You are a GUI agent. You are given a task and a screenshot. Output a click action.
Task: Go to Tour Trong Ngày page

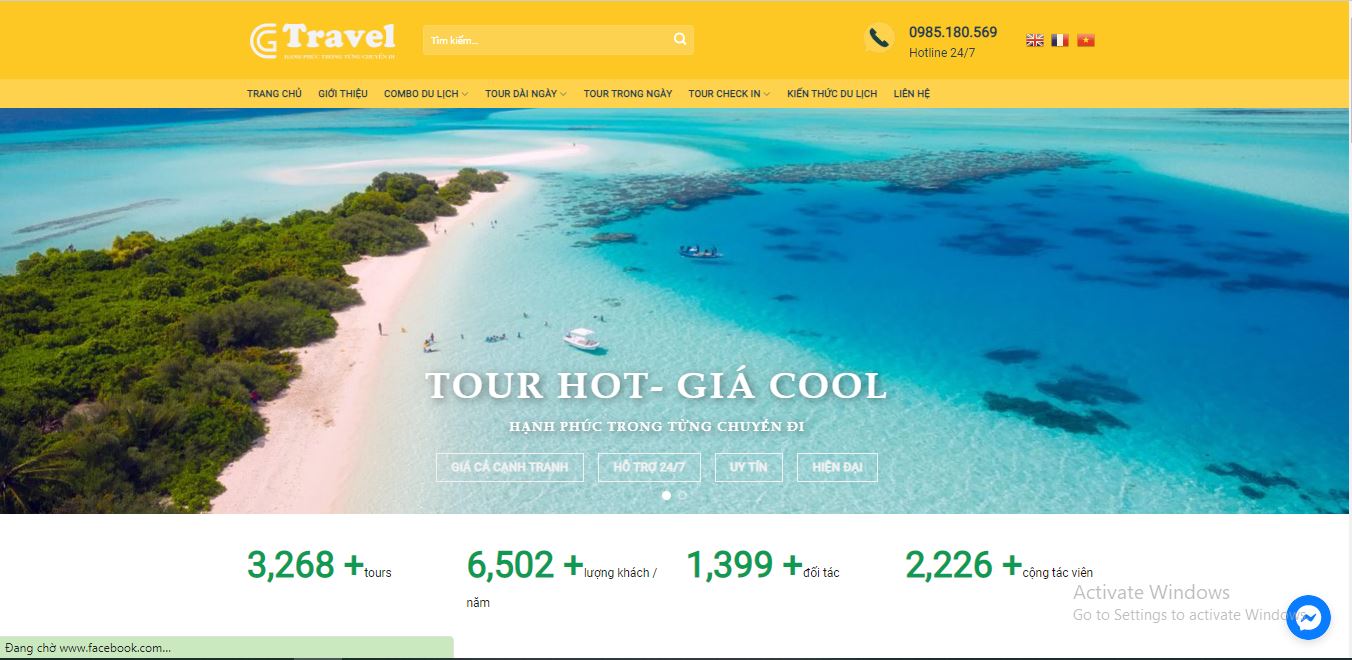(x=628, y=94)
